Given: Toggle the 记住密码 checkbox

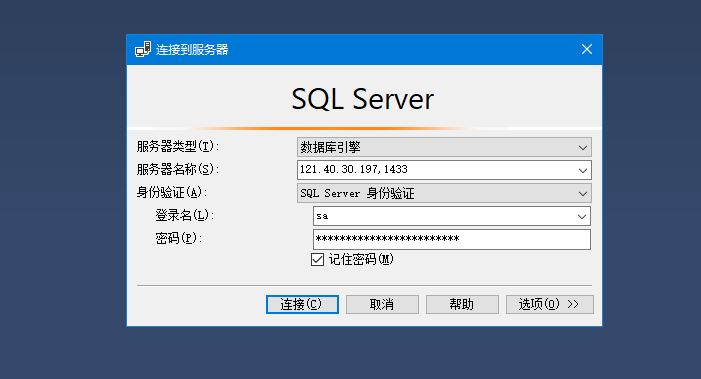Looking at the screenshot, I should (317, 259).
